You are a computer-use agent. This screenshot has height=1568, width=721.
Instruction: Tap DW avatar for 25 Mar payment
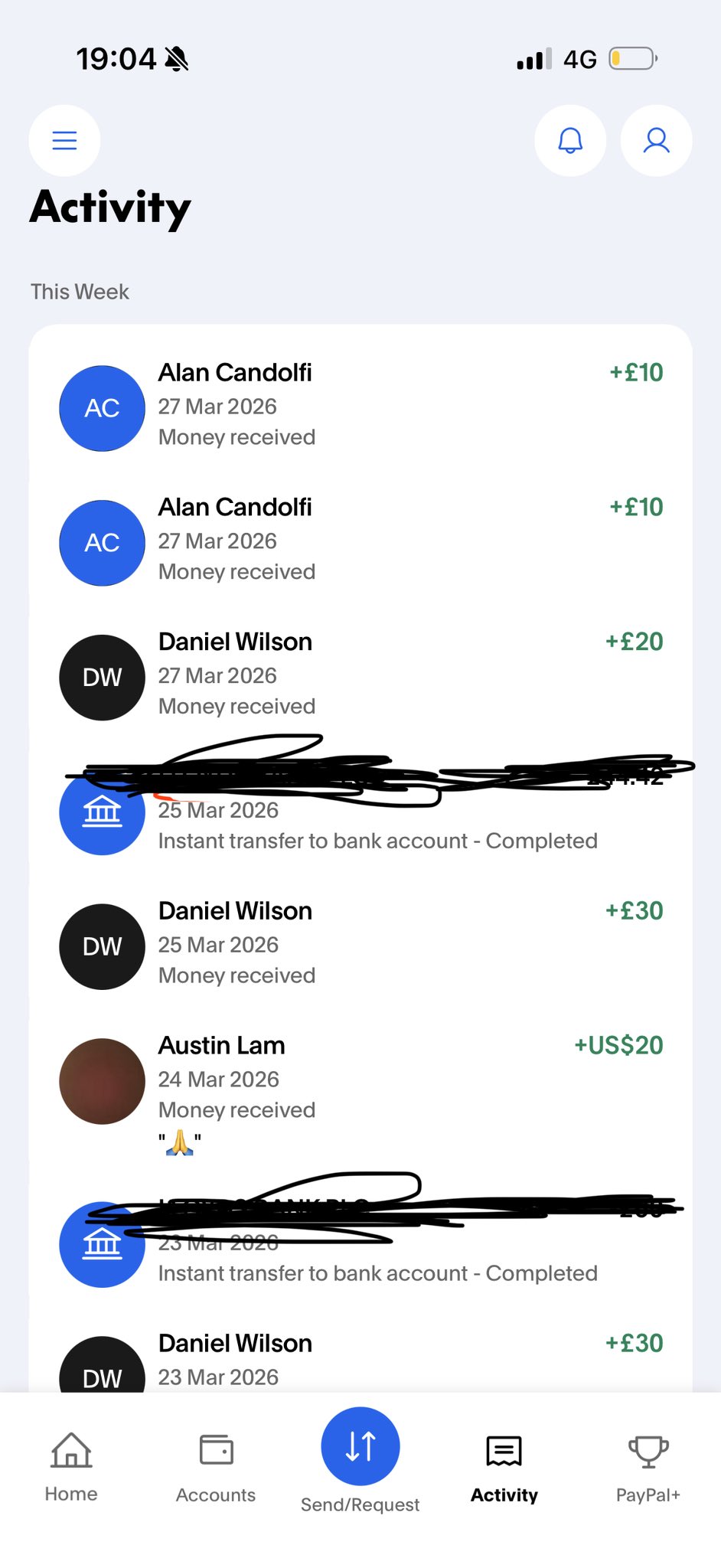102,946
